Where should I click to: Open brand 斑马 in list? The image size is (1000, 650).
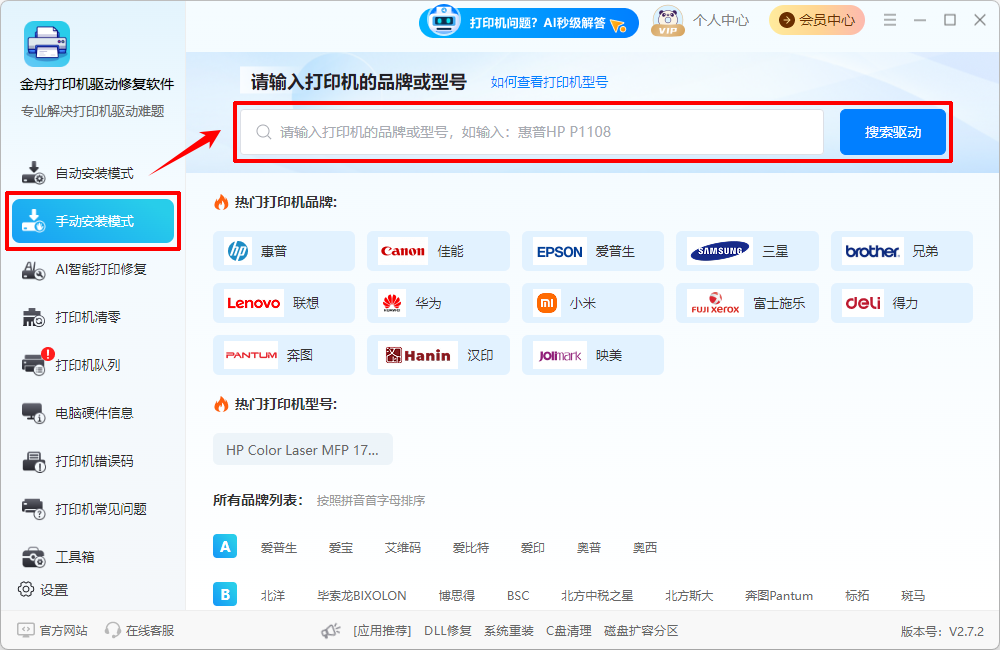913,596
